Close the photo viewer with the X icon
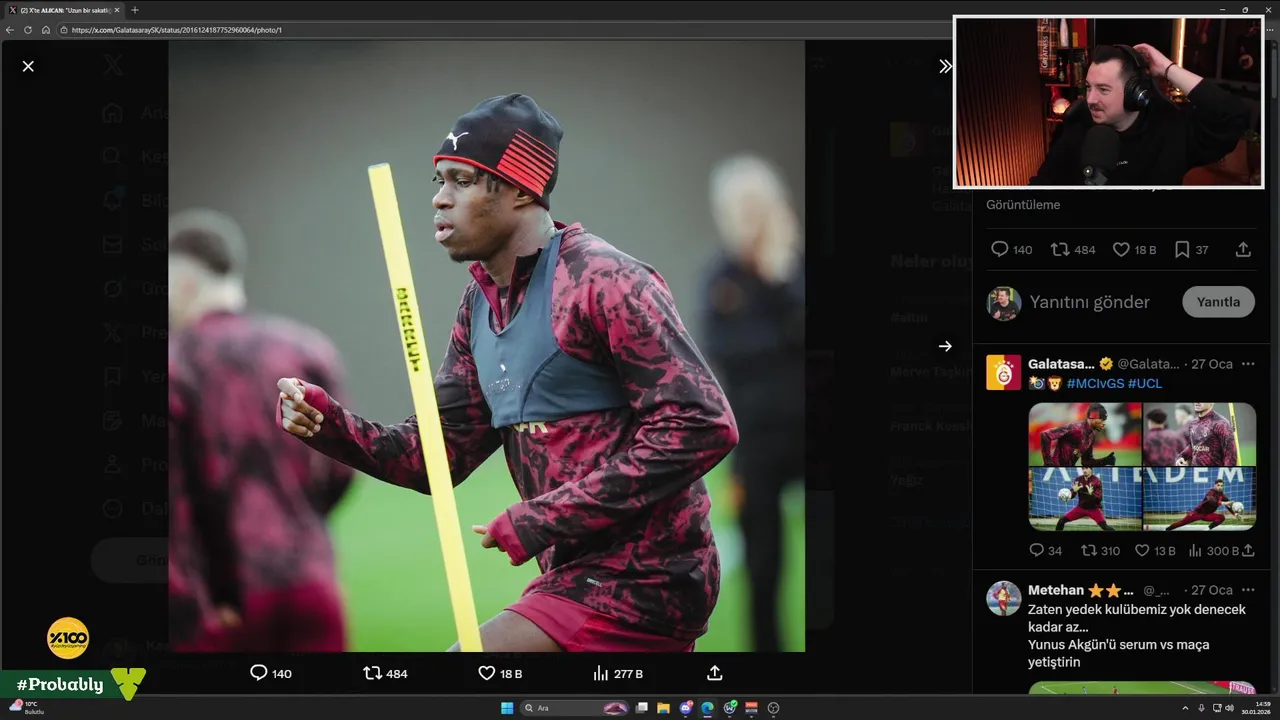This screenshot has width=1280, height=720. click(28, 66)
